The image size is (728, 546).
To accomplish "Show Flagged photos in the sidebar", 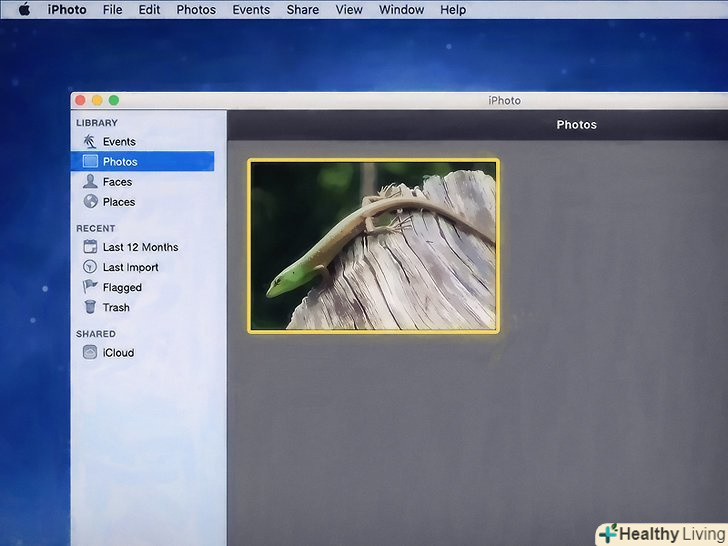I will (122, 288).
